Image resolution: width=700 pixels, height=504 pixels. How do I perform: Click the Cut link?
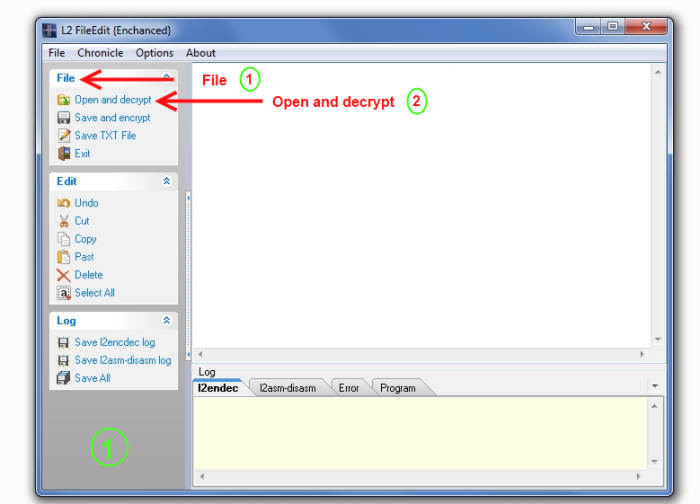(x=82, y=221)
